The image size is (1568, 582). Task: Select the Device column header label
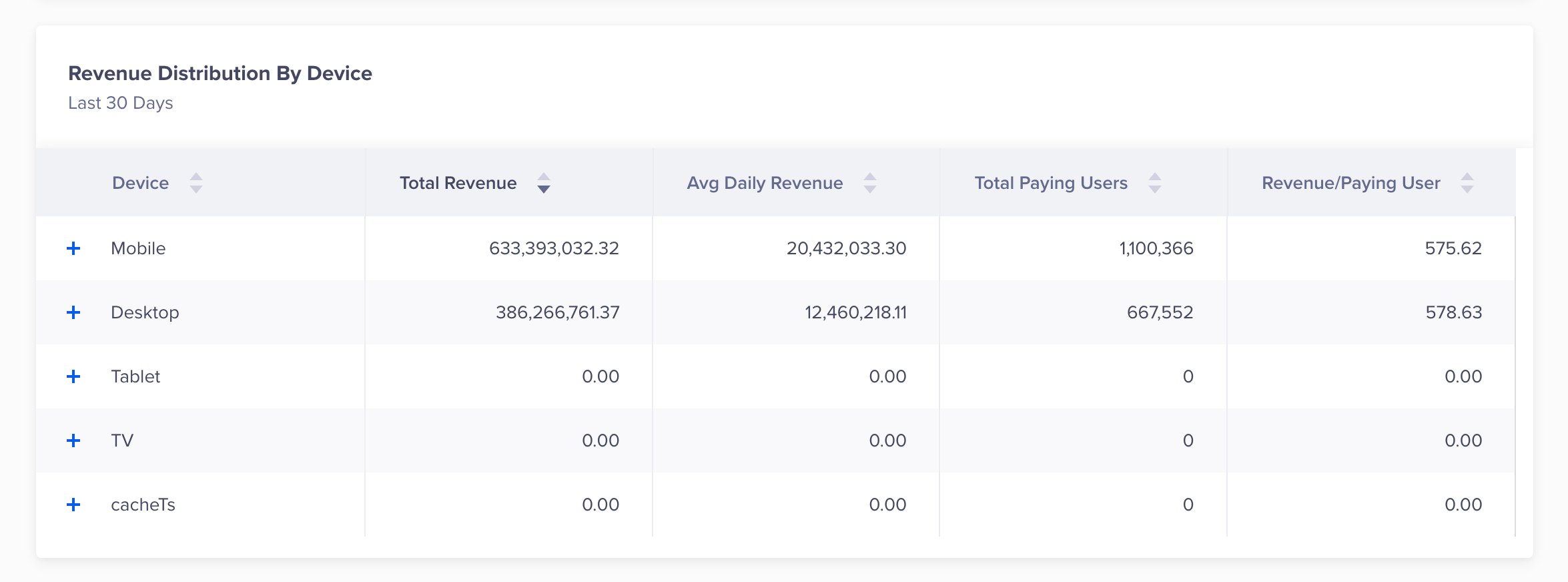pyautogui.click(x=140, y=183)
